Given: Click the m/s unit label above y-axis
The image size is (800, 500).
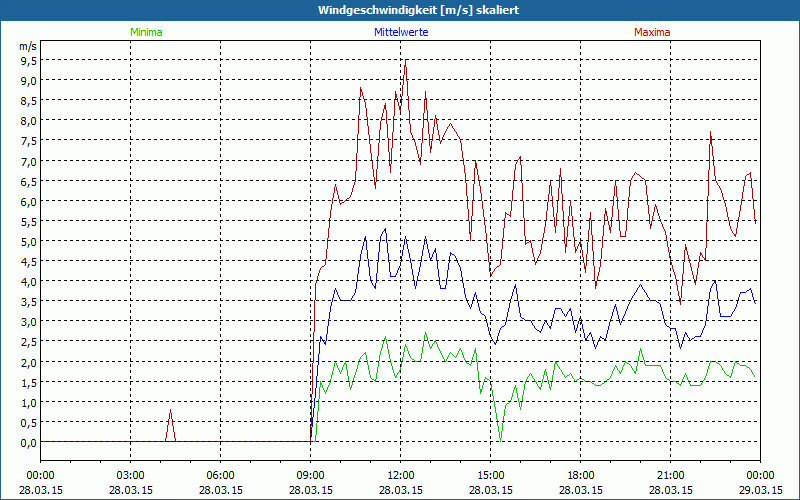Looking at the screenshot, I should (28, 46).
